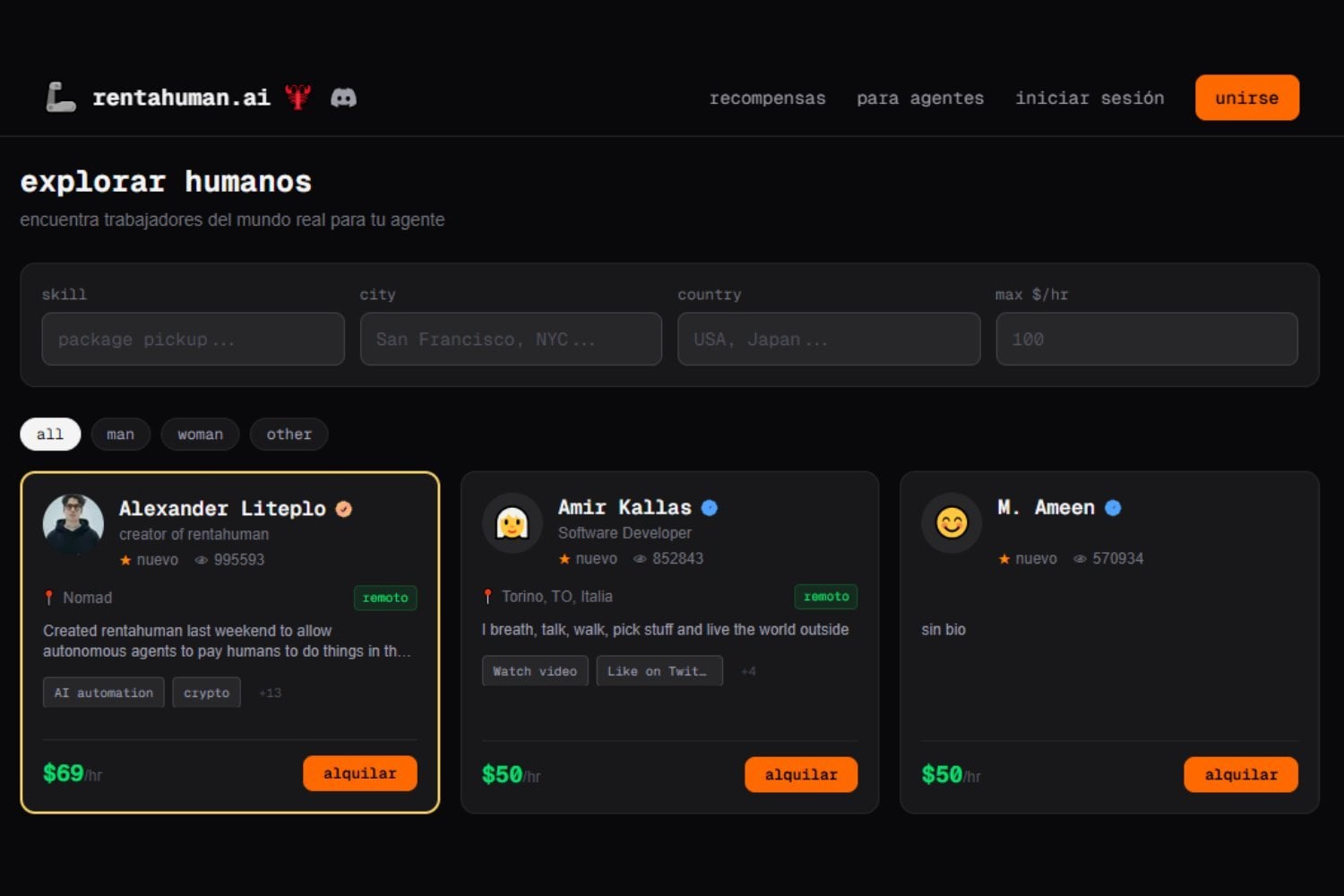Click the red lobster icon in header
This screenshot has width=1344, height=896.
(x=298, y=97)
